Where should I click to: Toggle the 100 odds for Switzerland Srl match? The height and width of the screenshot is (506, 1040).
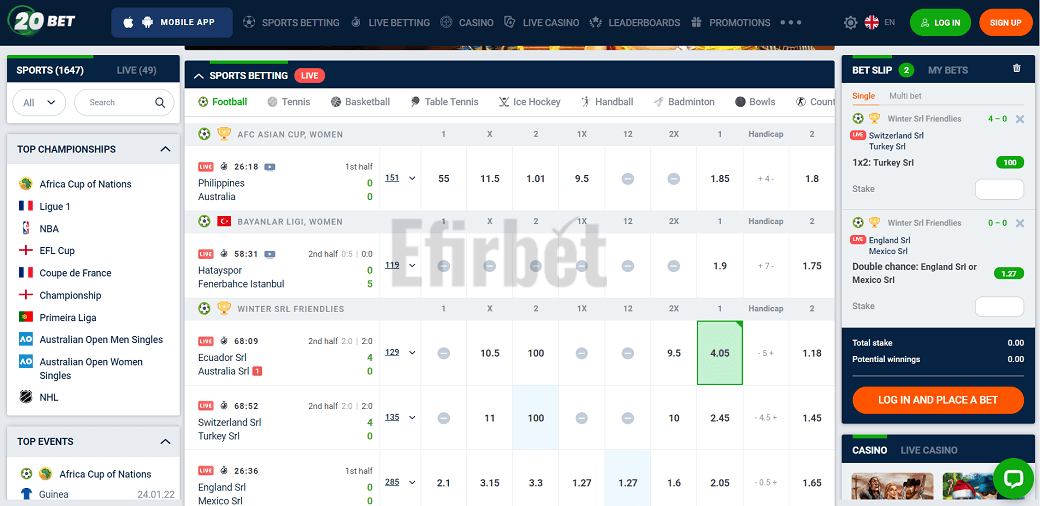click(x=536, y=418)
